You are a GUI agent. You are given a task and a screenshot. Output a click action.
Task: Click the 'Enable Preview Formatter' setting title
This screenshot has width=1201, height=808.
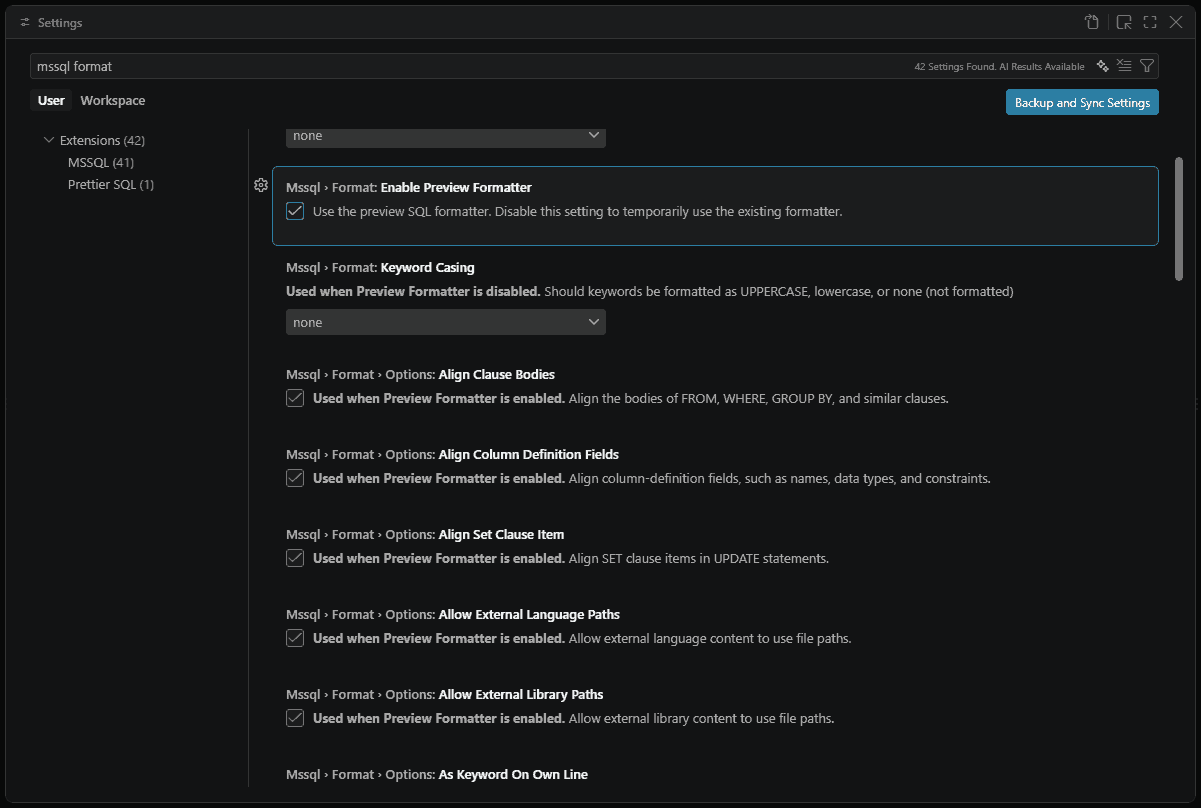coord(456,188)
